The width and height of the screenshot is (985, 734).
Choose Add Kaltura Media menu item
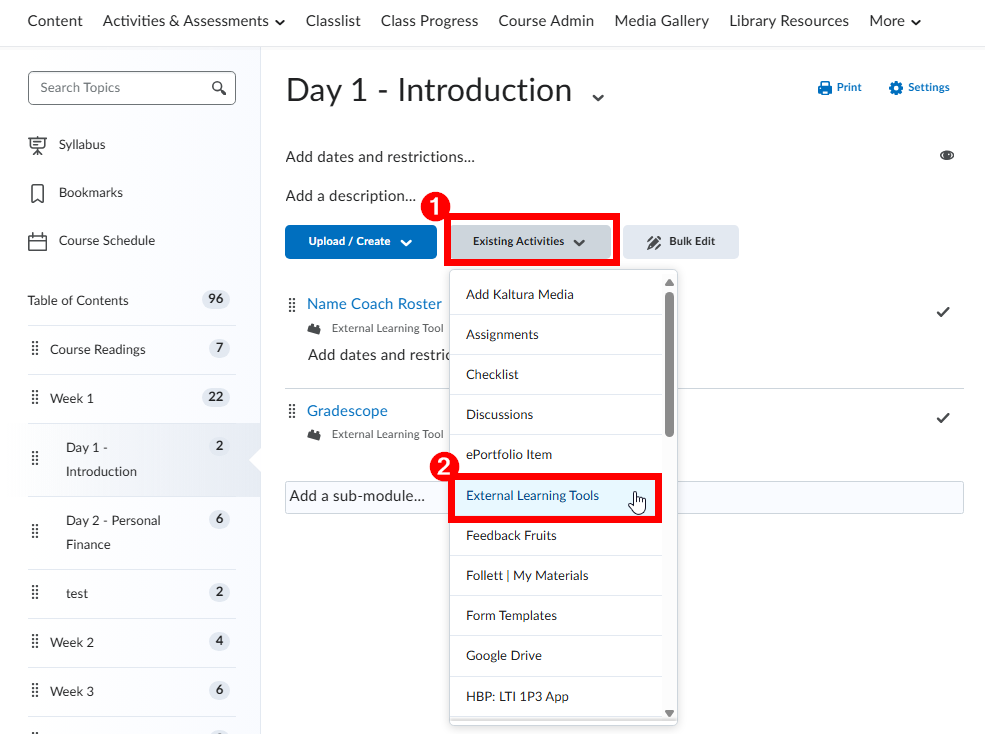520,295
